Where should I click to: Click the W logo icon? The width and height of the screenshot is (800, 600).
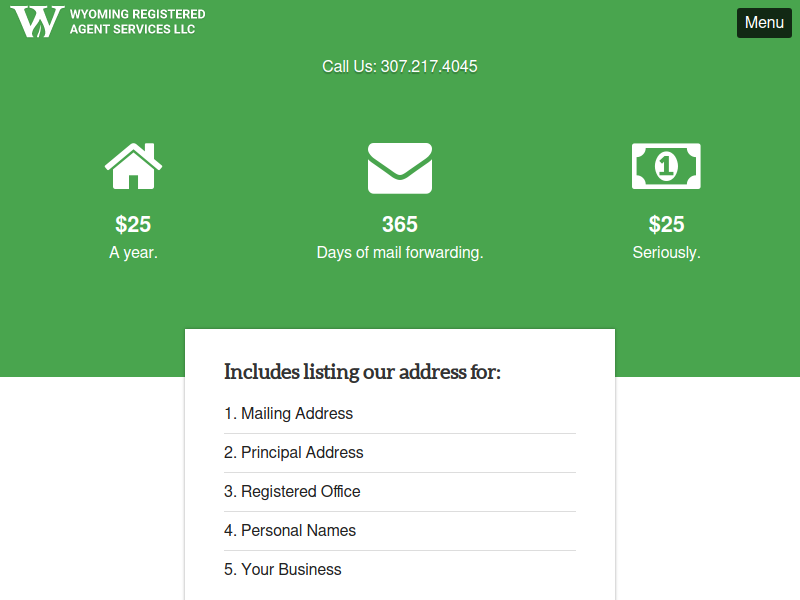pyautogui.click(x=37, y=22)
